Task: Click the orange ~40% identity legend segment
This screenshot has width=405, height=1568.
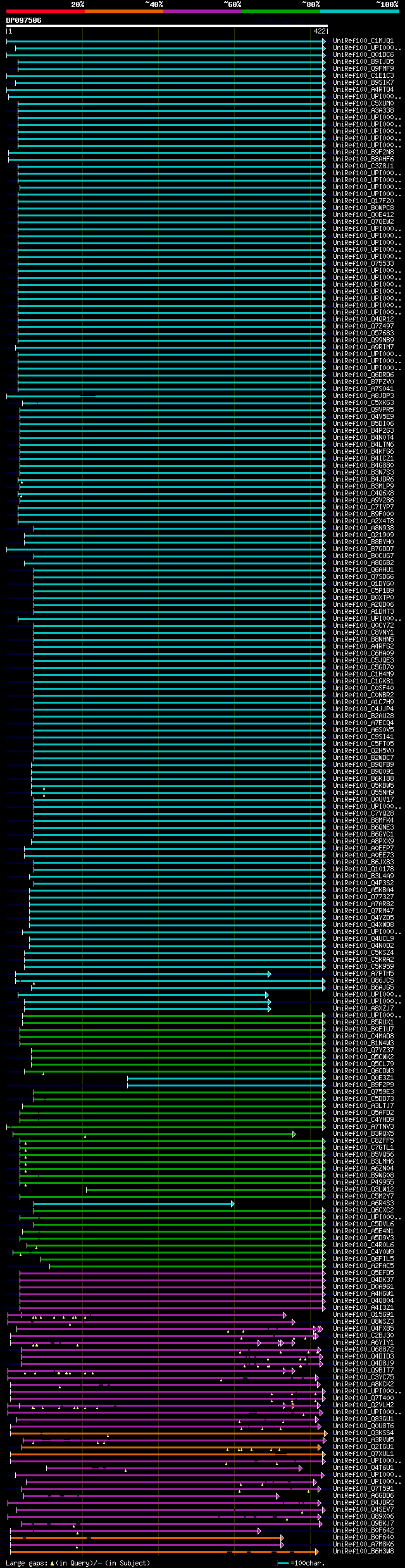Action: (x=123, y=11)
